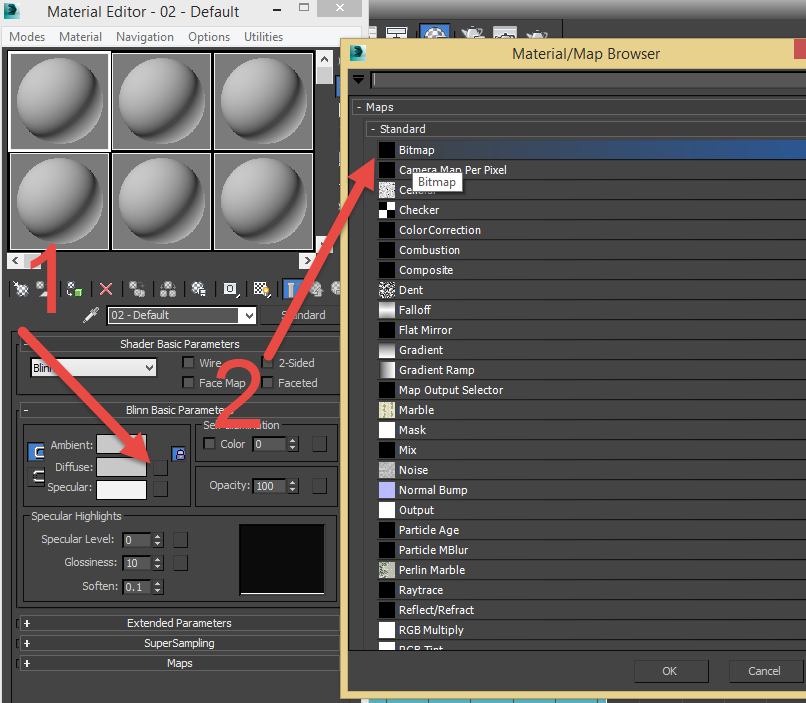
Task: Collapse the Maps group in browser
Action: coord(359,107)
